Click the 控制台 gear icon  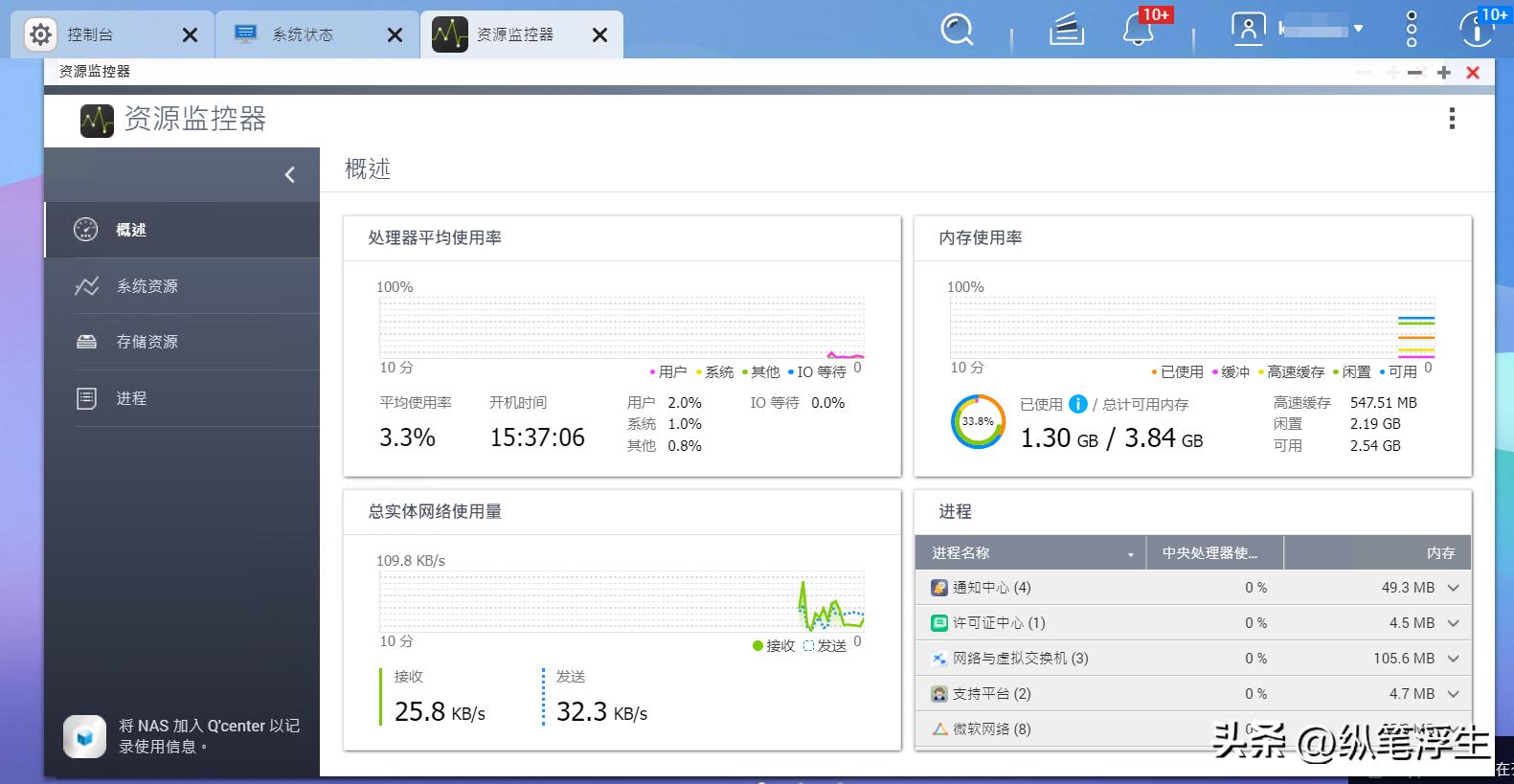point(40,34)
